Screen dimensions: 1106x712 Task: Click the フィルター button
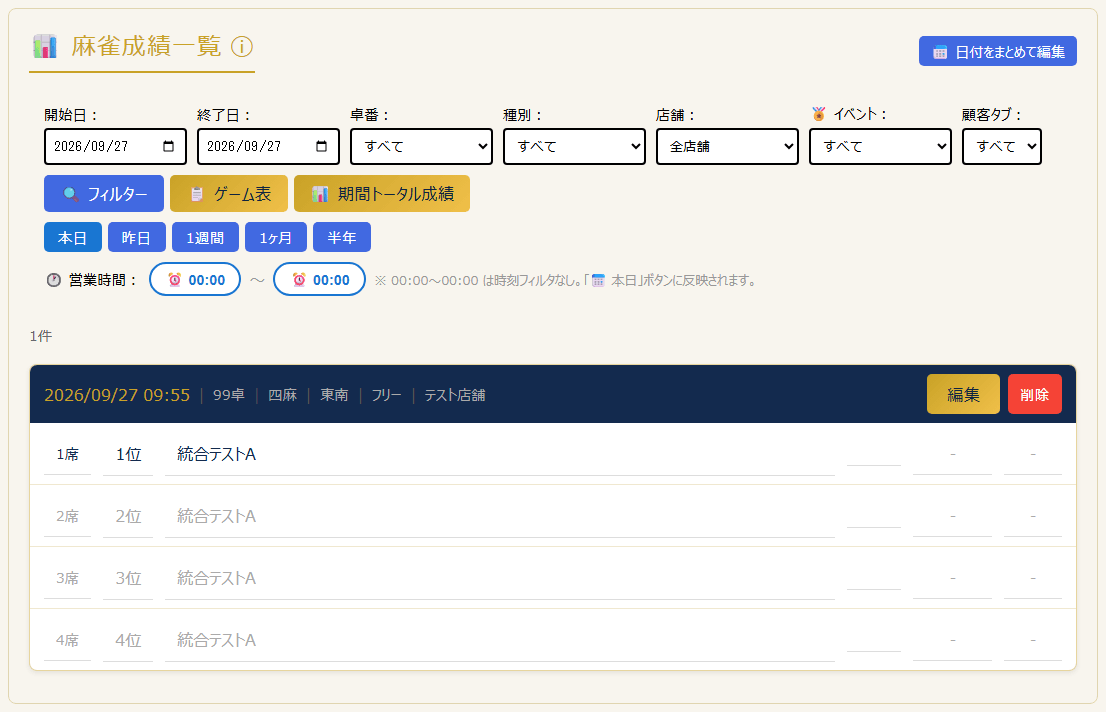[x=104, y=193]
